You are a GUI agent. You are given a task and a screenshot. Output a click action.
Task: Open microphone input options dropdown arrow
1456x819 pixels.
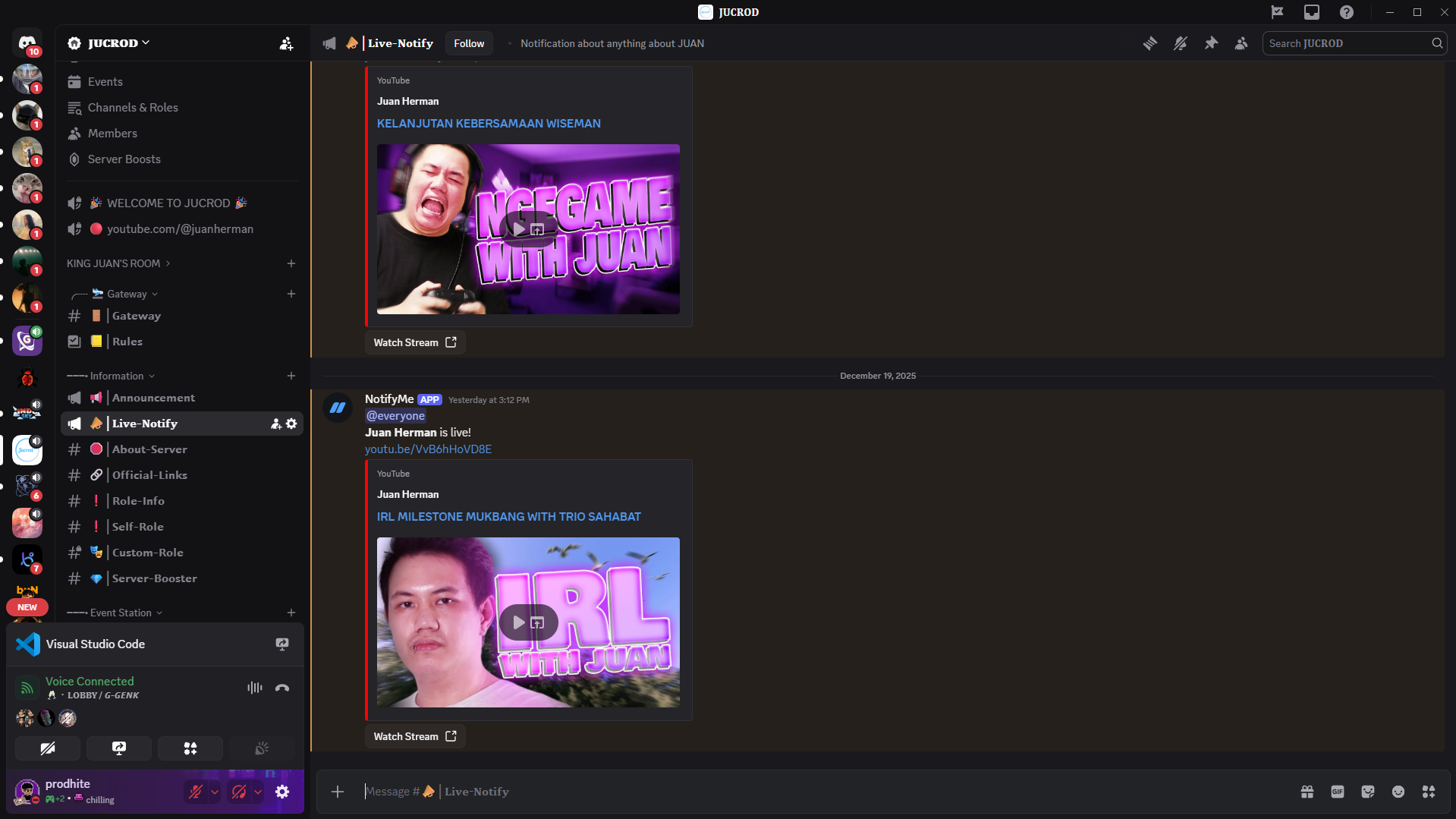215,792
